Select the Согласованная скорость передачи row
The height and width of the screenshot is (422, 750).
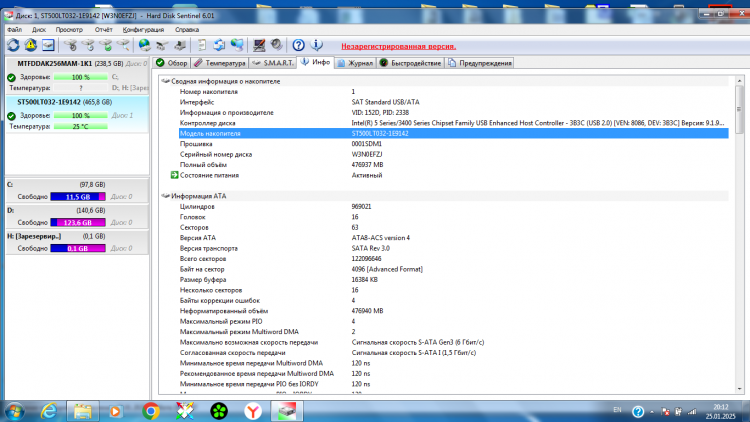tap(453, 353)
